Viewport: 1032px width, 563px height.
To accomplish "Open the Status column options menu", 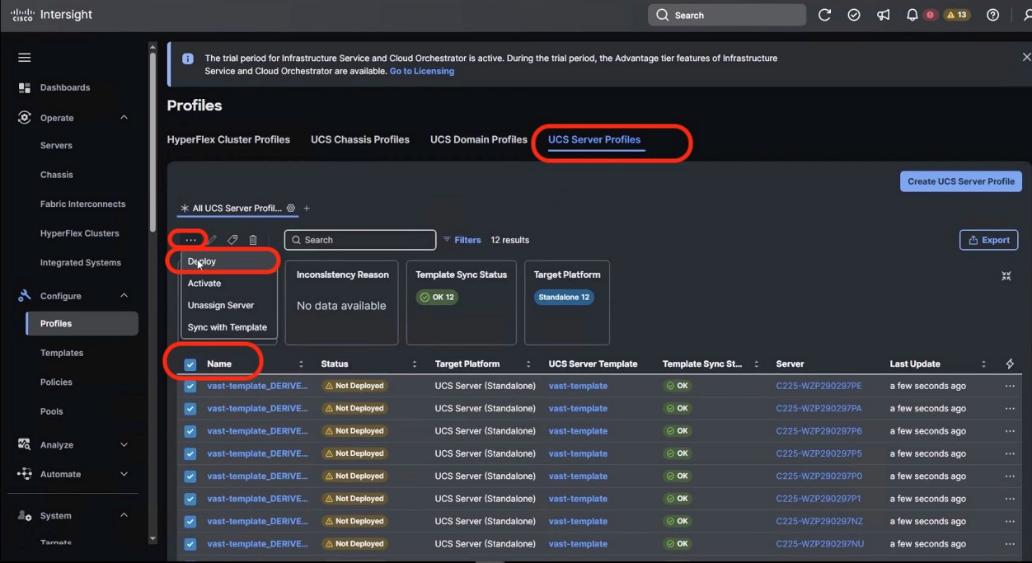I will (414, 363).
